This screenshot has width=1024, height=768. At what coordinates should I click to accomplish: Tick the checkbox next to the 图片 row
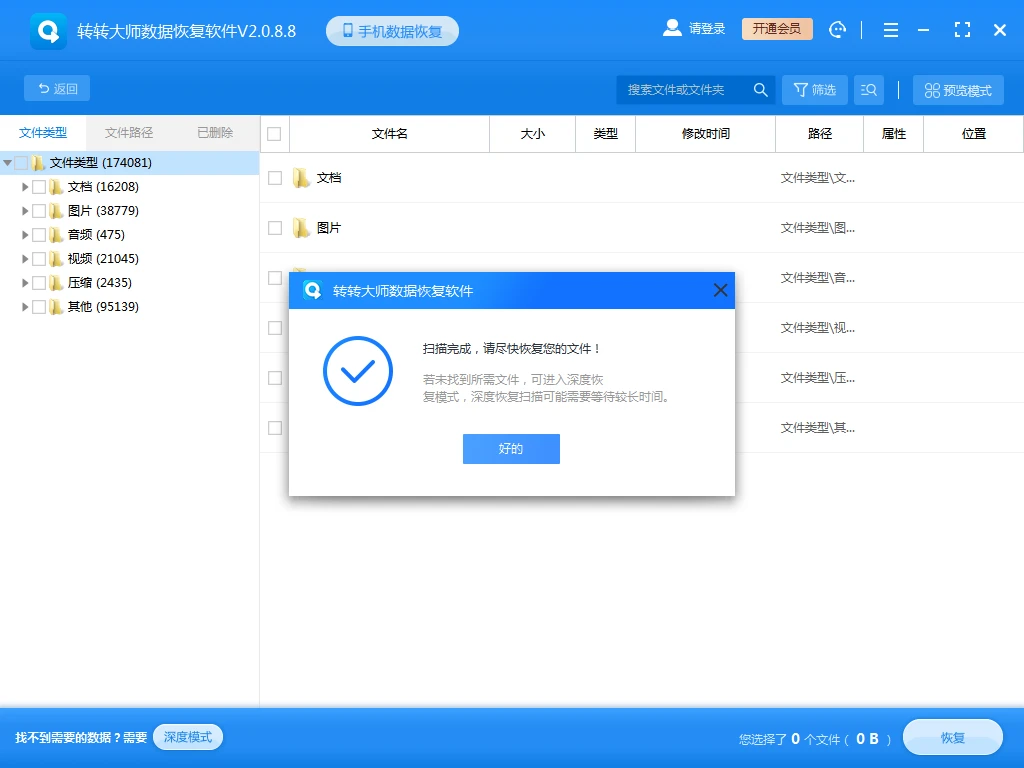pyautogui.click(x=275, y=227)
